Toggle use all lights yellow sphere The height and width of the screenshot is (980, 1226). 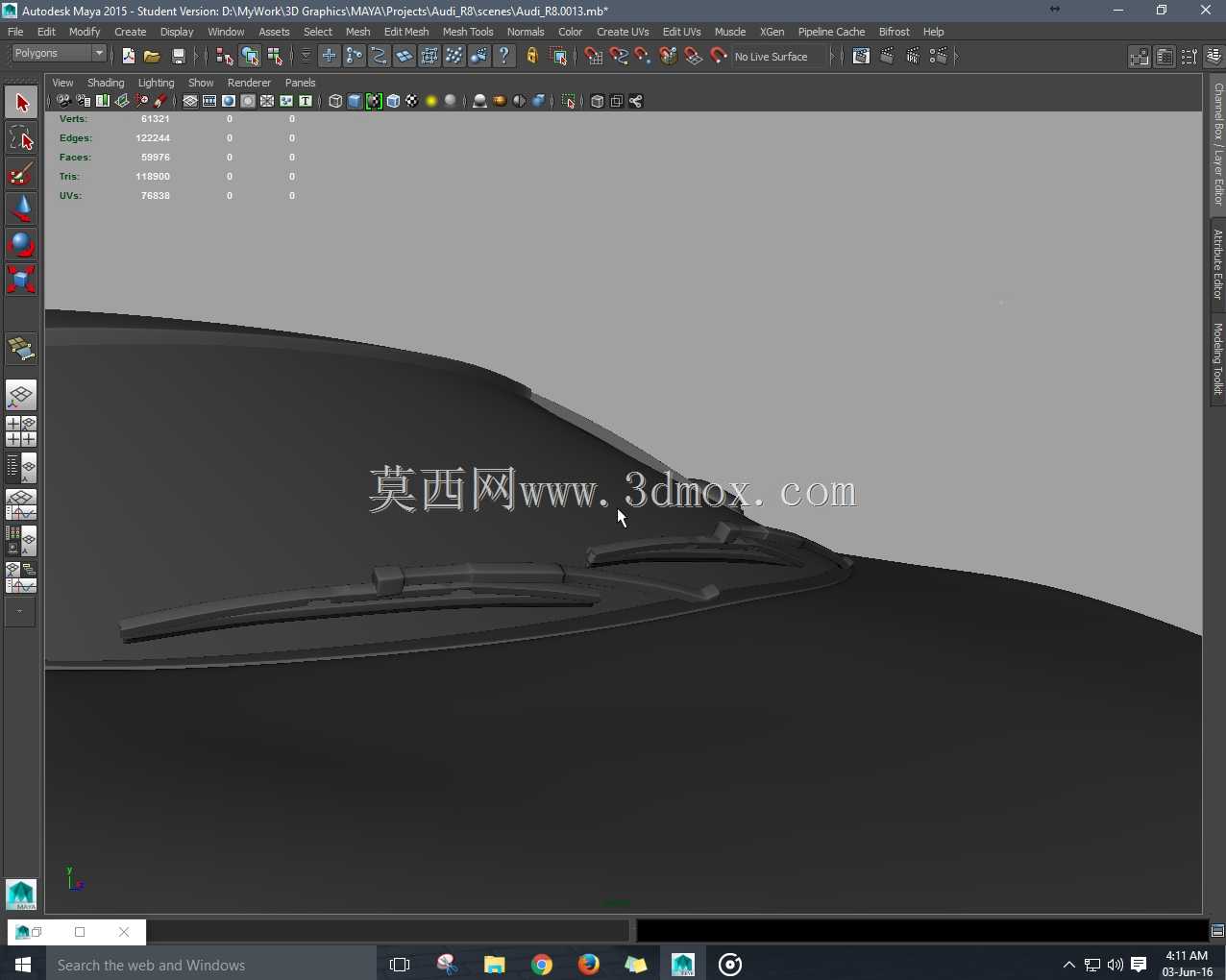(431, 101)
